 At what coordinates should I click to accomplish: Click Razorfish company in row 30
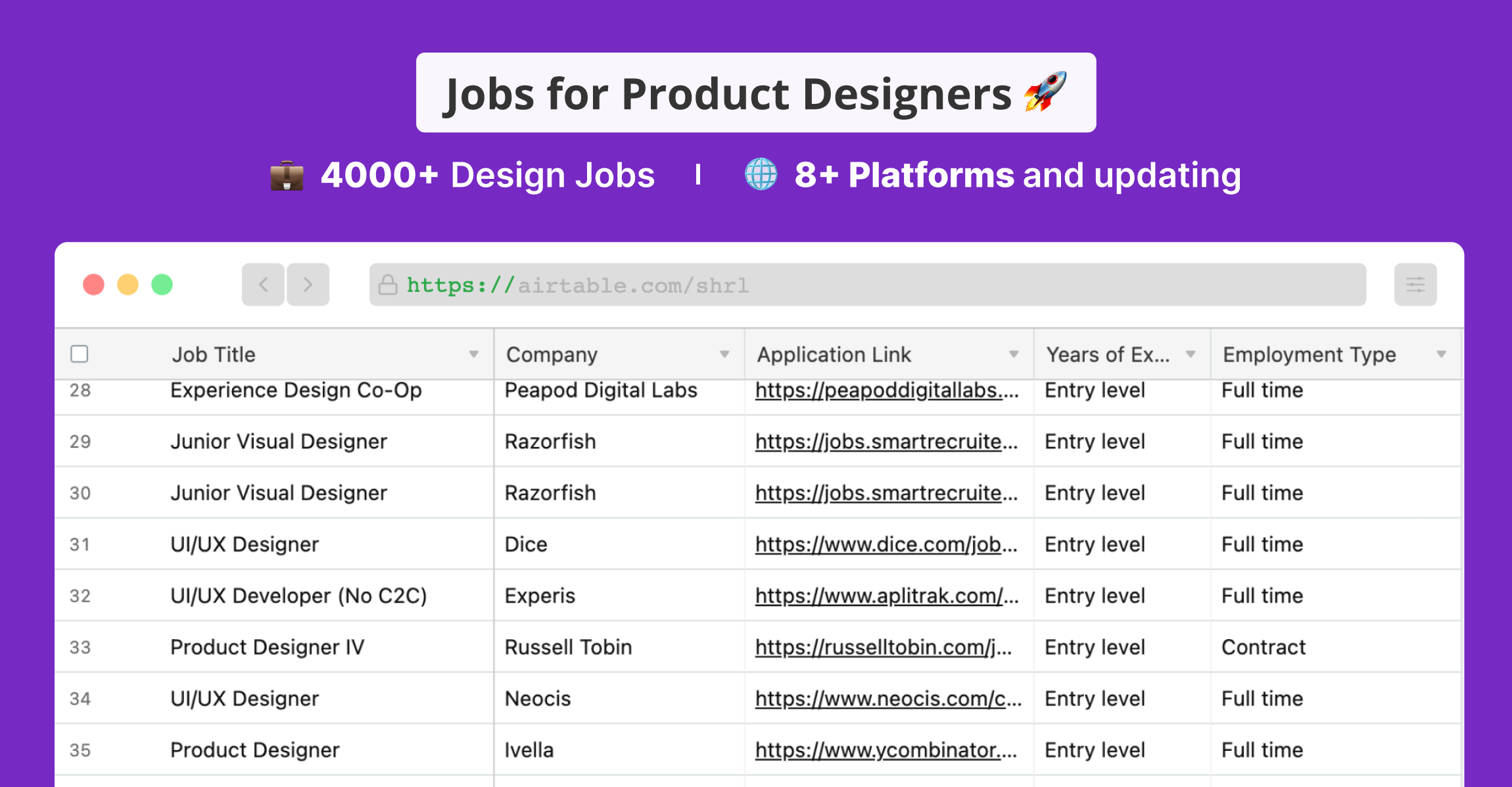pos(550,493)
